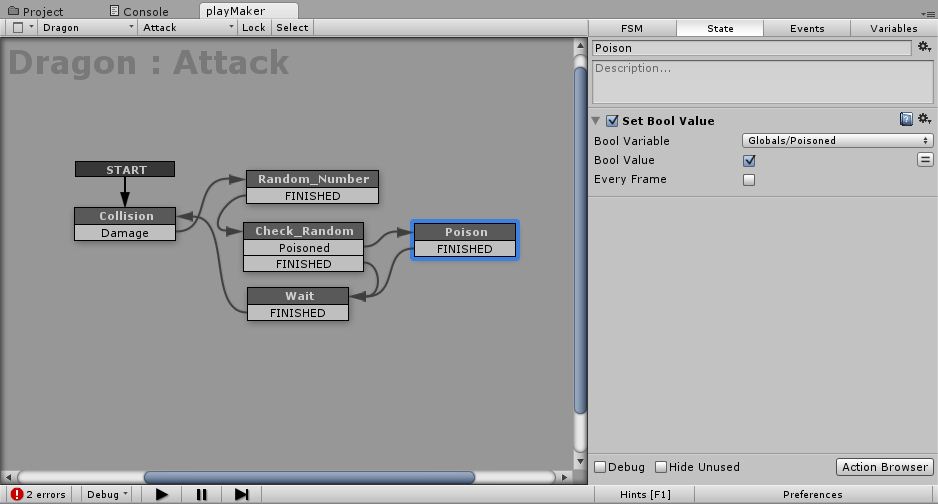This screenshot has height=504, width=938.
Task: Start playback with the Play button
Action: 162,494
